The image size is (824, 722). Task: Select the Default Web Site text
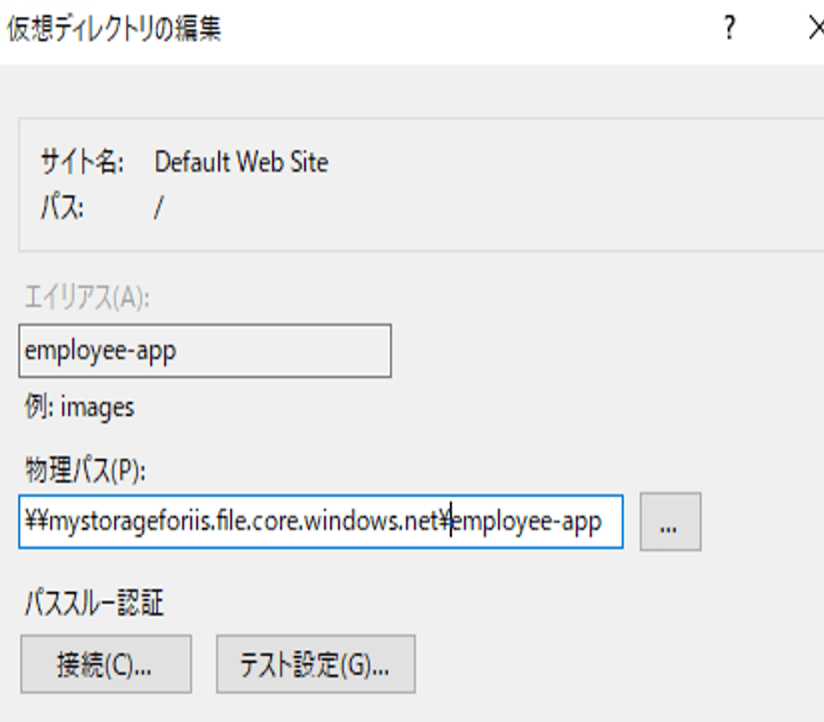click(241, 162)
